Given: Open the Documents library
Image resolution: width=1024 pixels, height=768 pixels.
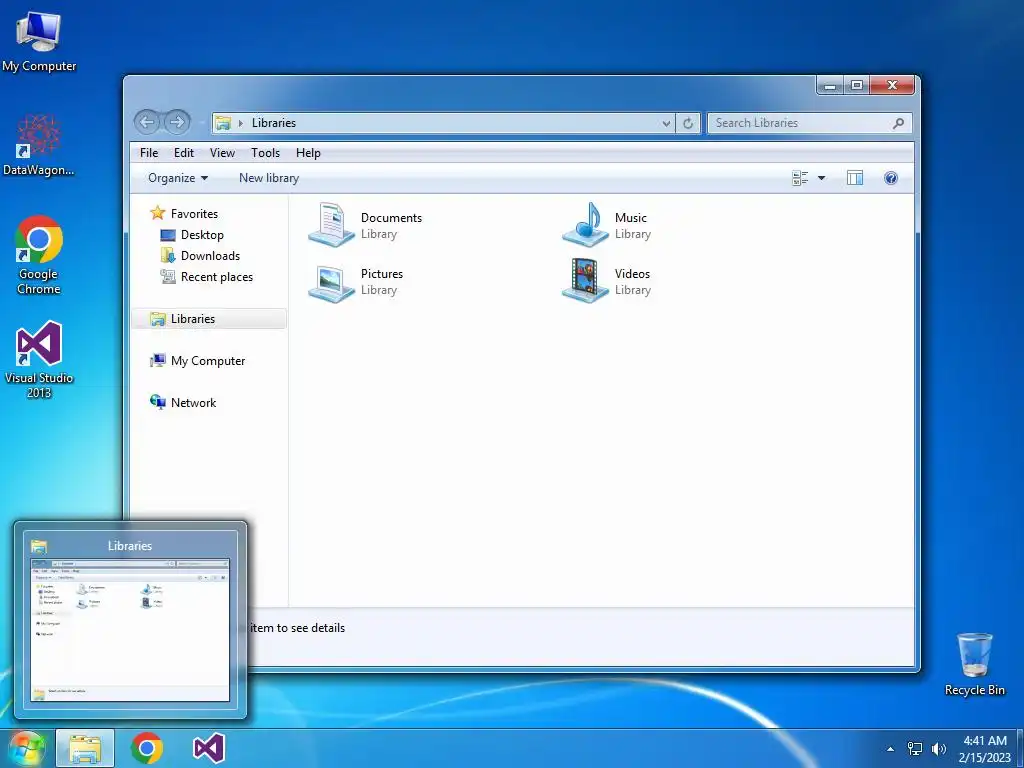Looking at the screenshot, I should click(366, 225).
